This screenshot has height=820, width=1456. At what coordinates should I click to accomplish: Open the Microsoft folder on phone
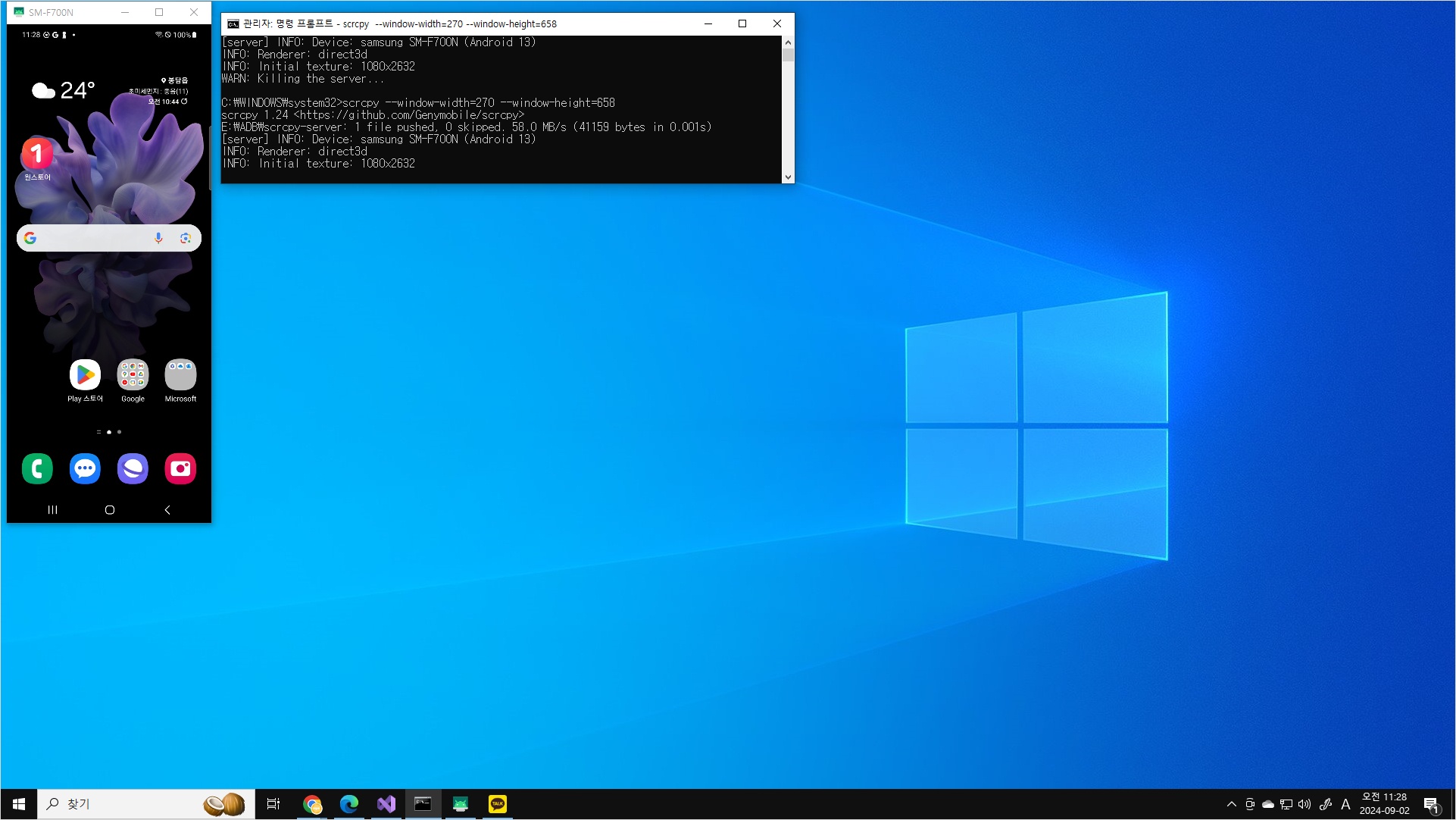(180, 375)
